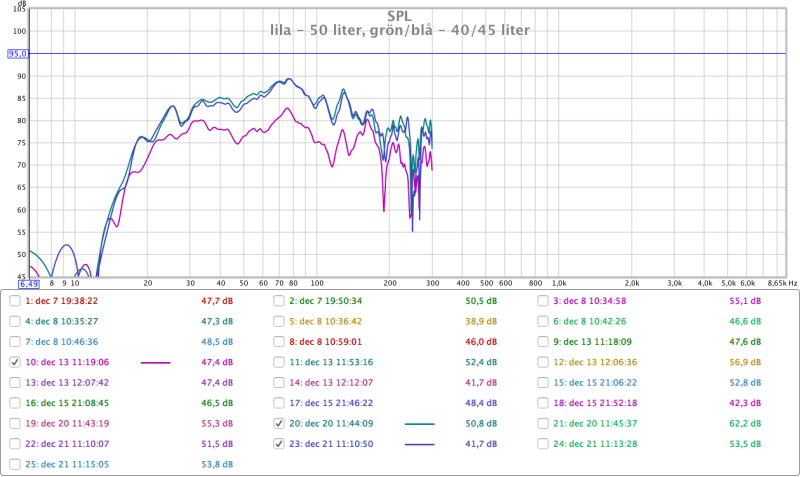Click the 1,0k frequency axis label
The width and height of the screenshot is (800, 477).
click(559, 283)
